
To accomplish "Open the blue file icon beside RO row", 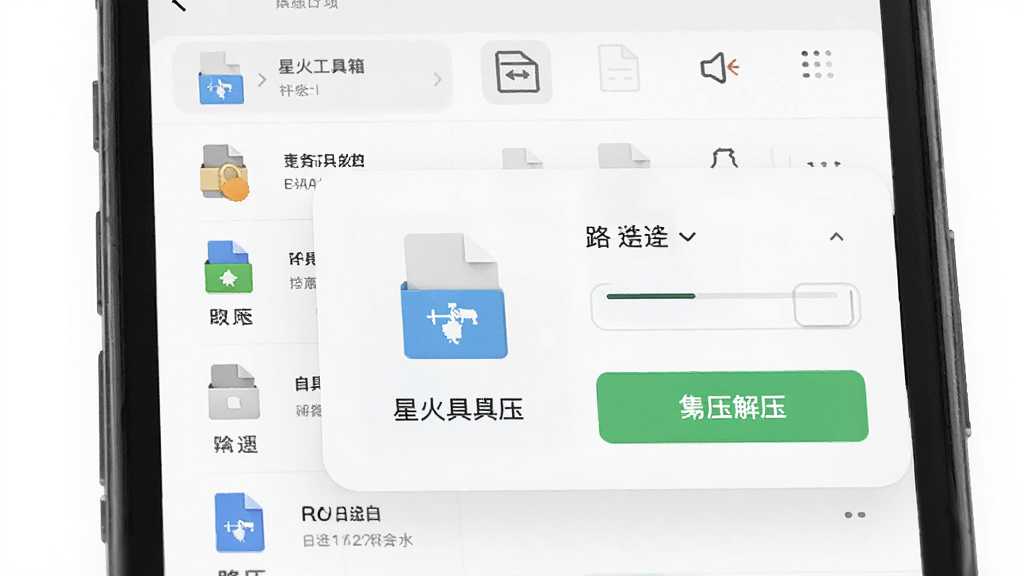I will tap(239, 522).
